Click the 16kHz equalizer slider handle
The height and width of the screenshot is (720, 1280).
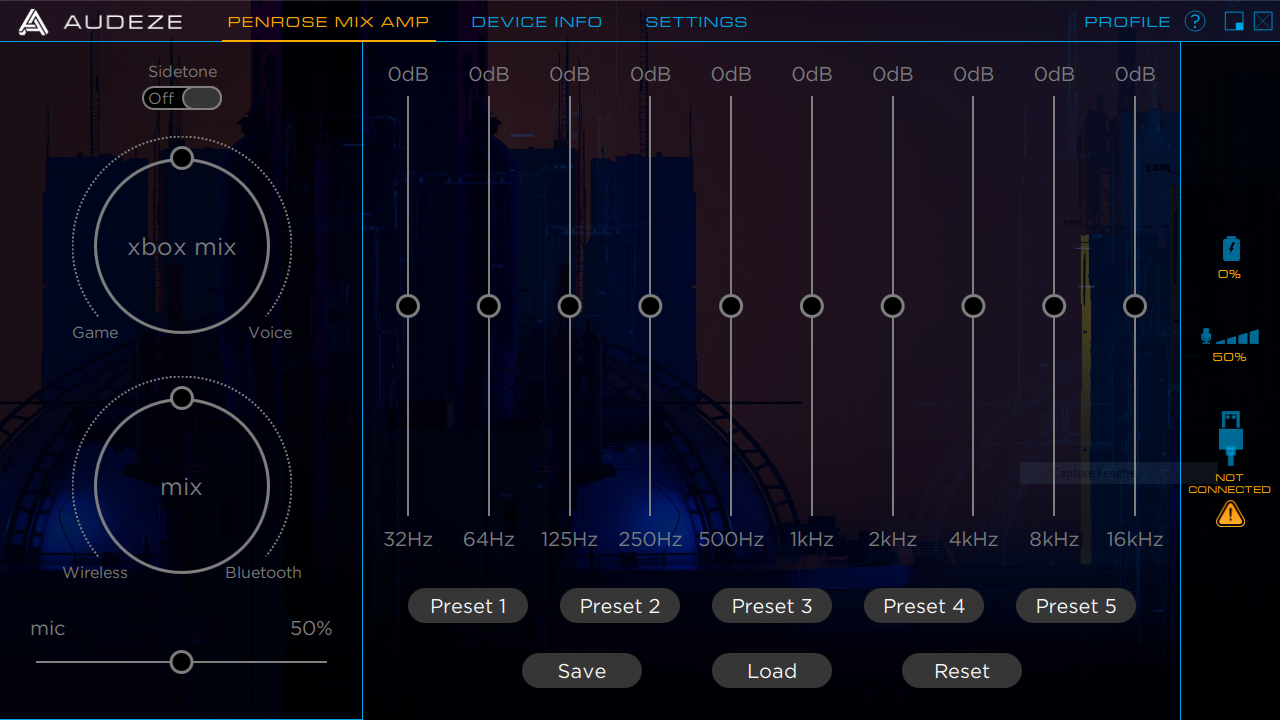(x=1135, y=306)
